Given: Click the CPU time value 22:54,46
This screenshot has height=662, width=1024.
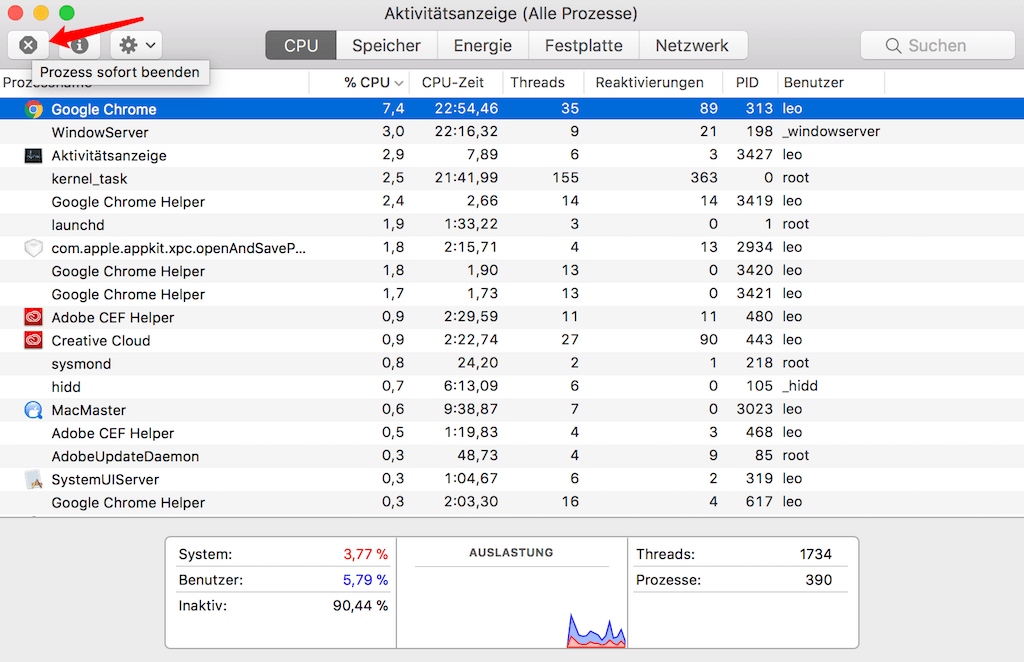Looking at the screenshot, I should 466,108.
